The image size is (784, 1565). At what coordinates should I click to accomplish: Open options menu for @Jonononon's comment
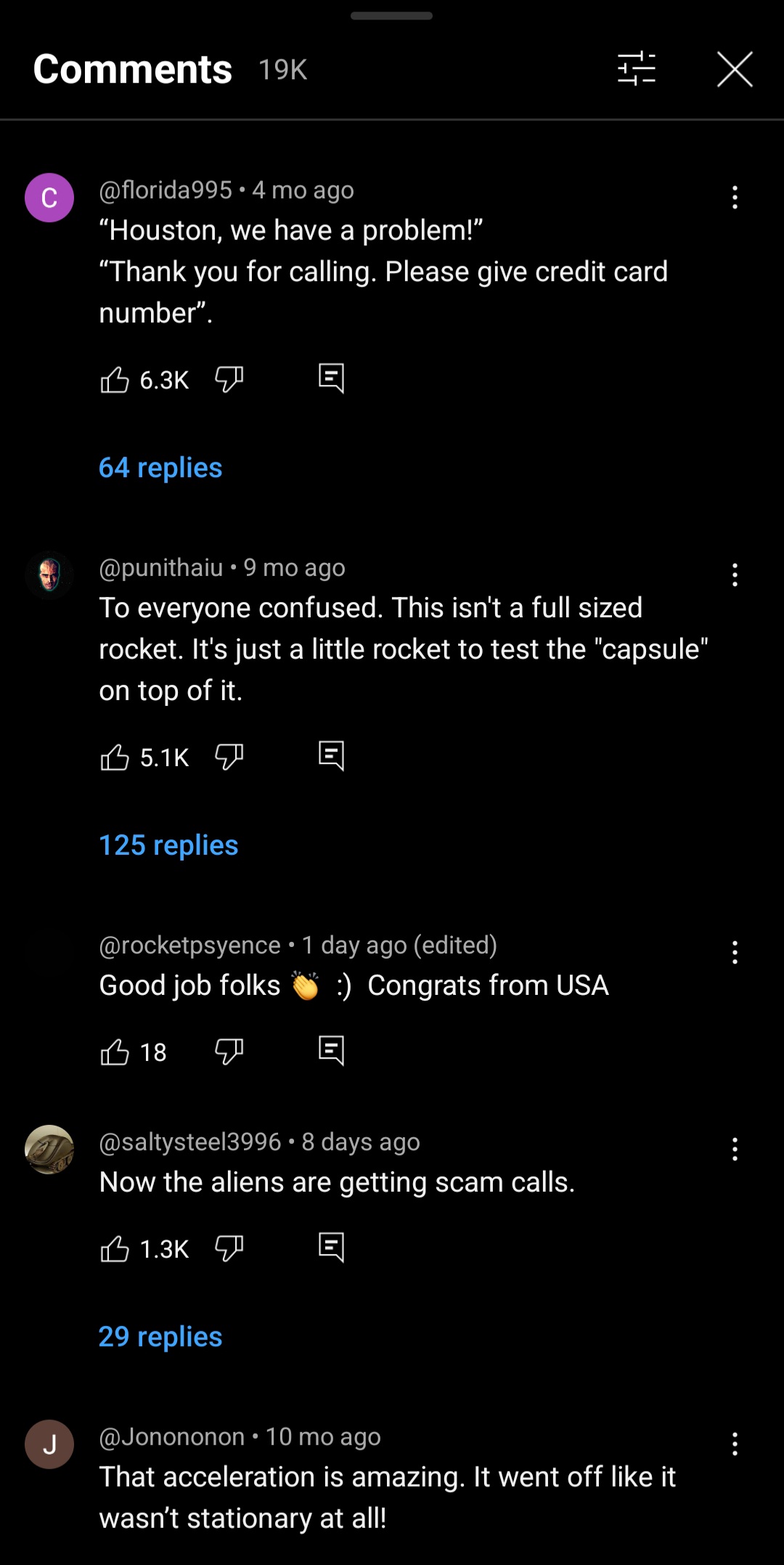click(x=735, y=1444)
